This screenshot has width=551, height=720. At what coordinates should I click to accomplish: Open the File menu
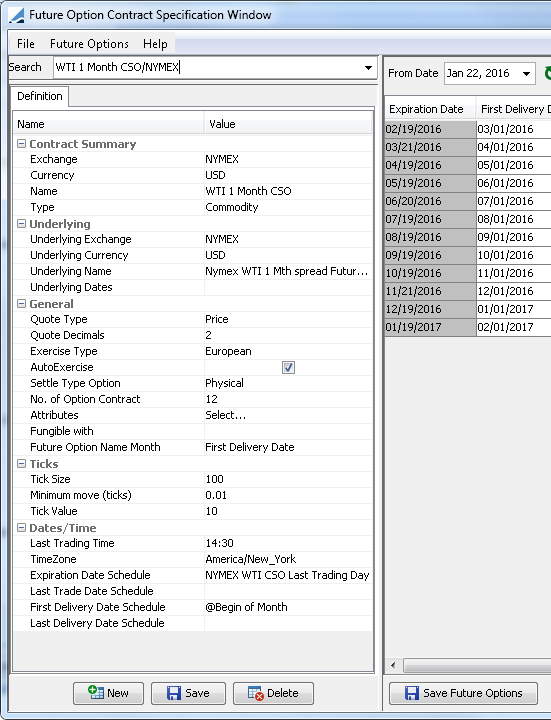[26, 44]
